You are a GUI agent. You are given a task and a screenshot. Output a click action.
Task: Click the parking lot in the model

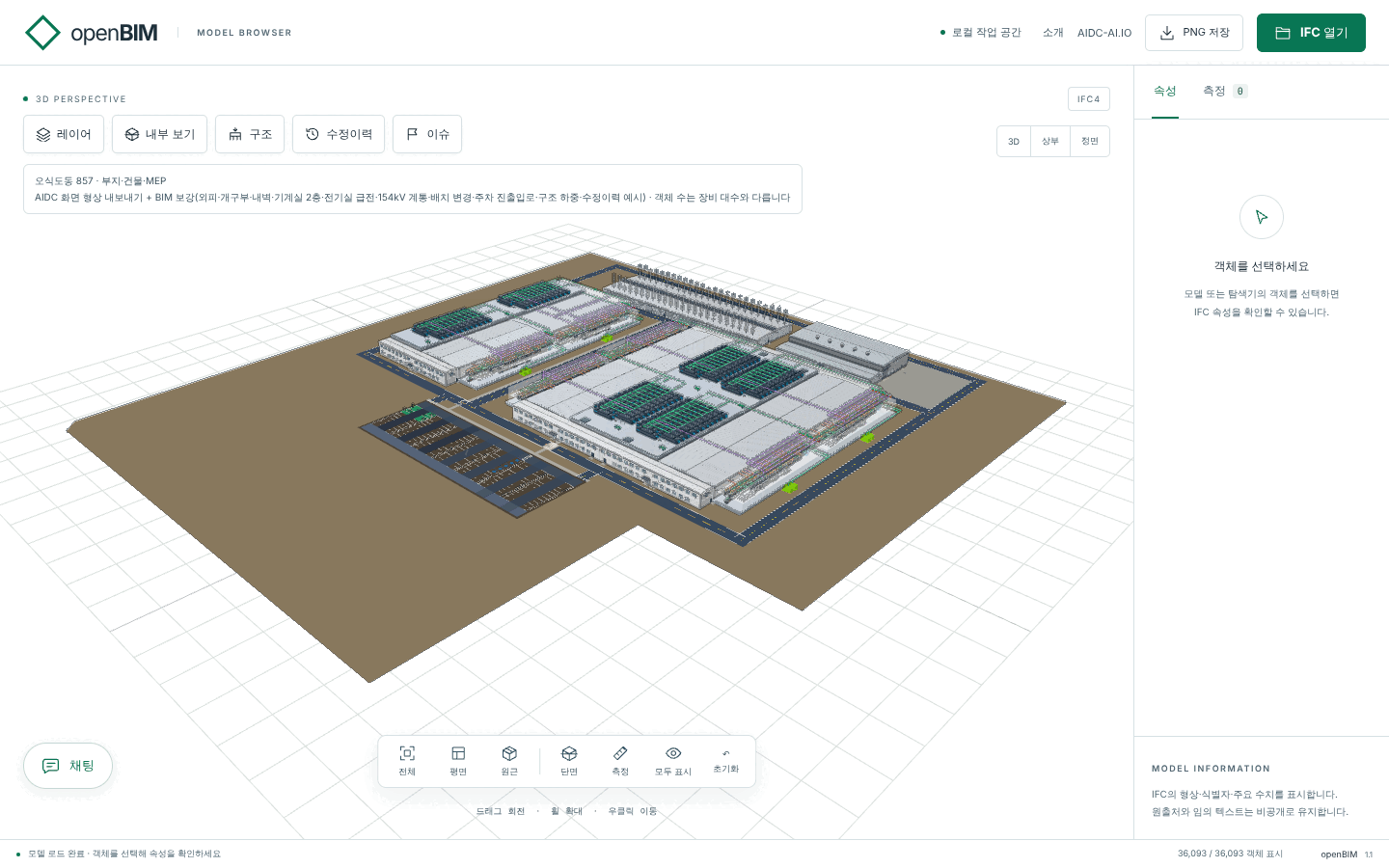tap(473, 458)
